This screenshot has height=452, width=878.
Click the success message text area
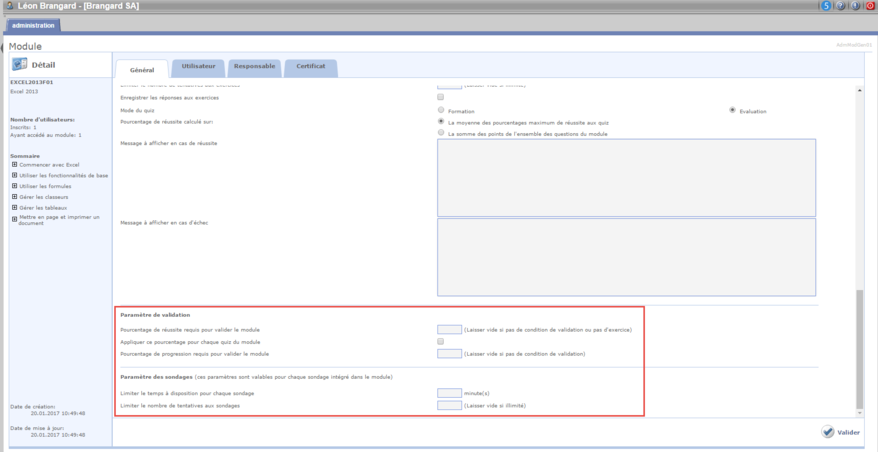627,177
